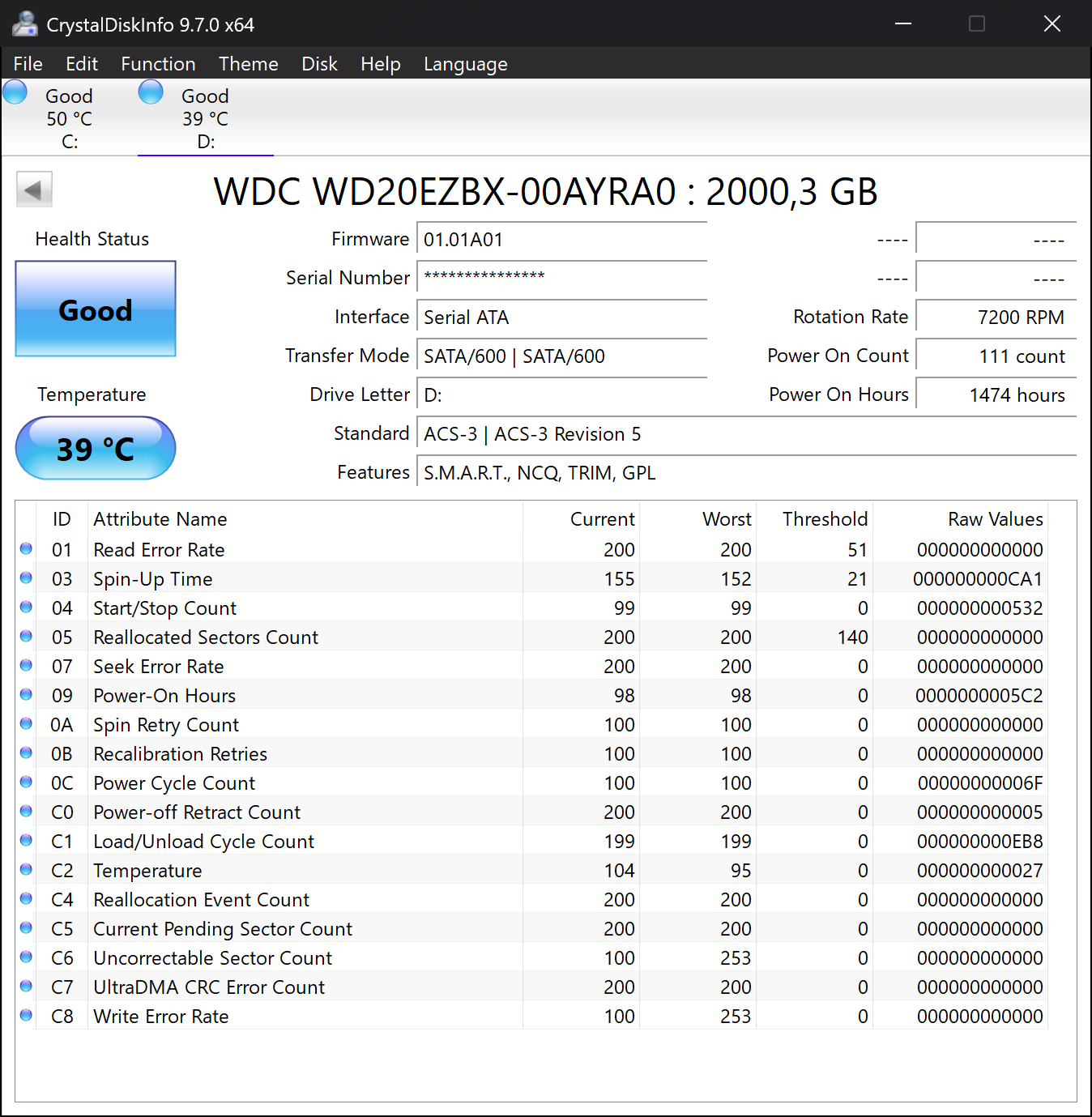Click status dot for Power-off Retract Count
This screenshot has height=1117, width=1092.
(26, 812)
